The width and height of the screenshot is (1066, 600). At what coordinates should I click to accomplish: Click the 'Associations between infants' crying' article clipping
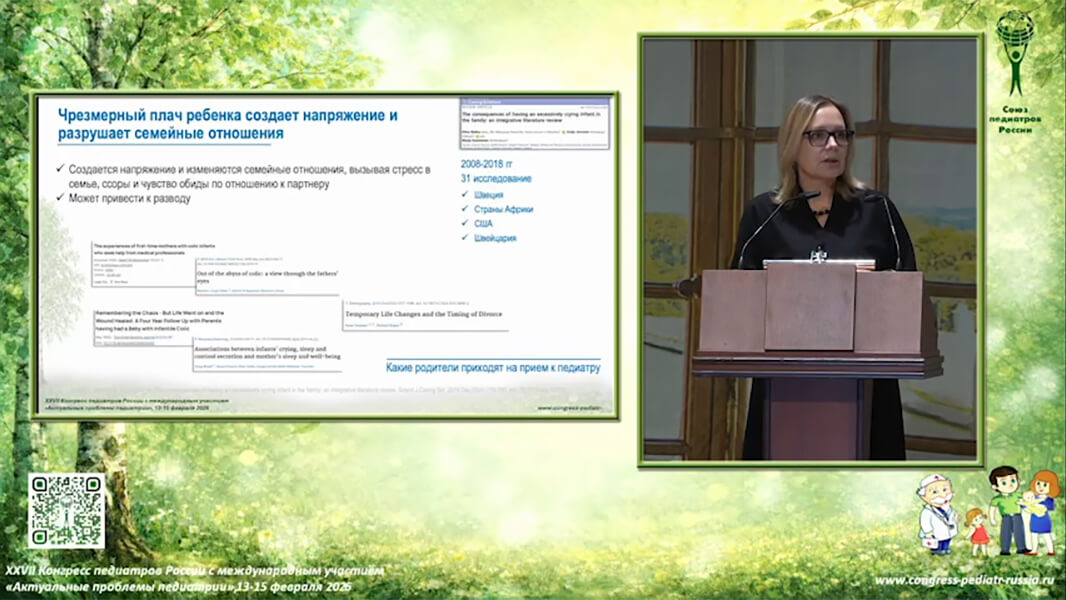[x=267, y=353]
